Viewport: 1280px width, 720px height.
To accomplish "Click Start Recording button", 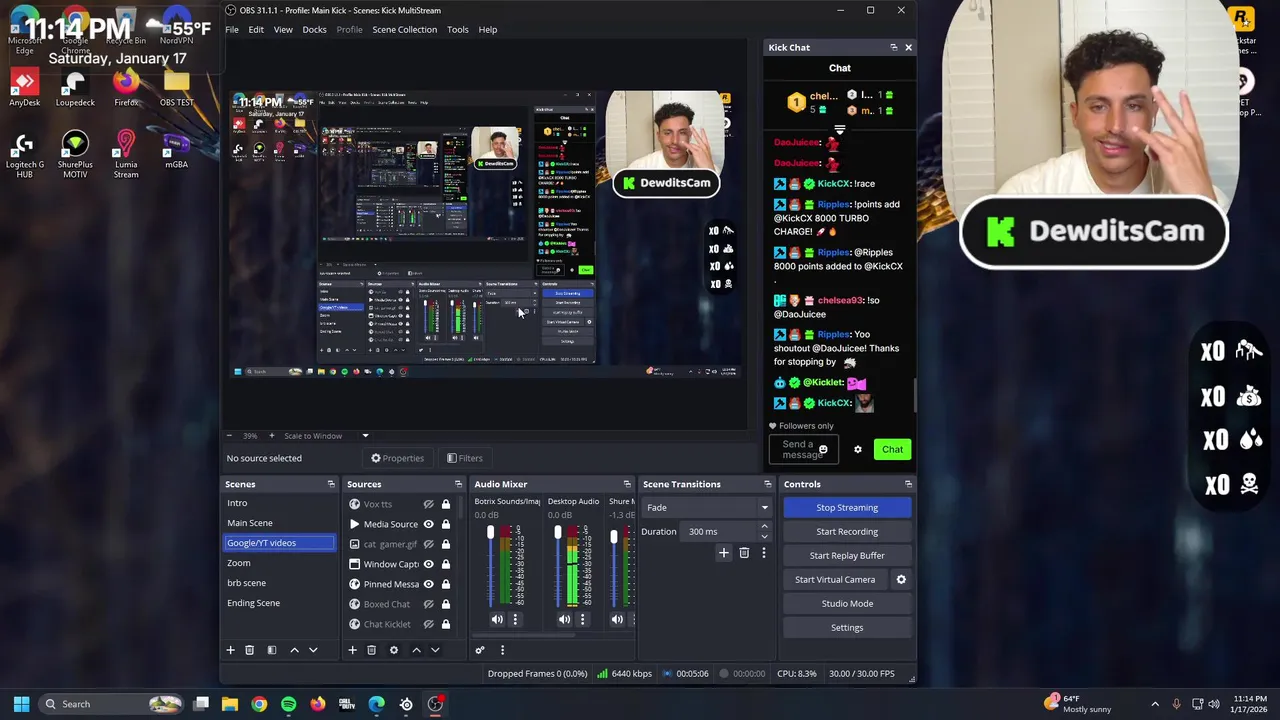I will tap(847, 531).
